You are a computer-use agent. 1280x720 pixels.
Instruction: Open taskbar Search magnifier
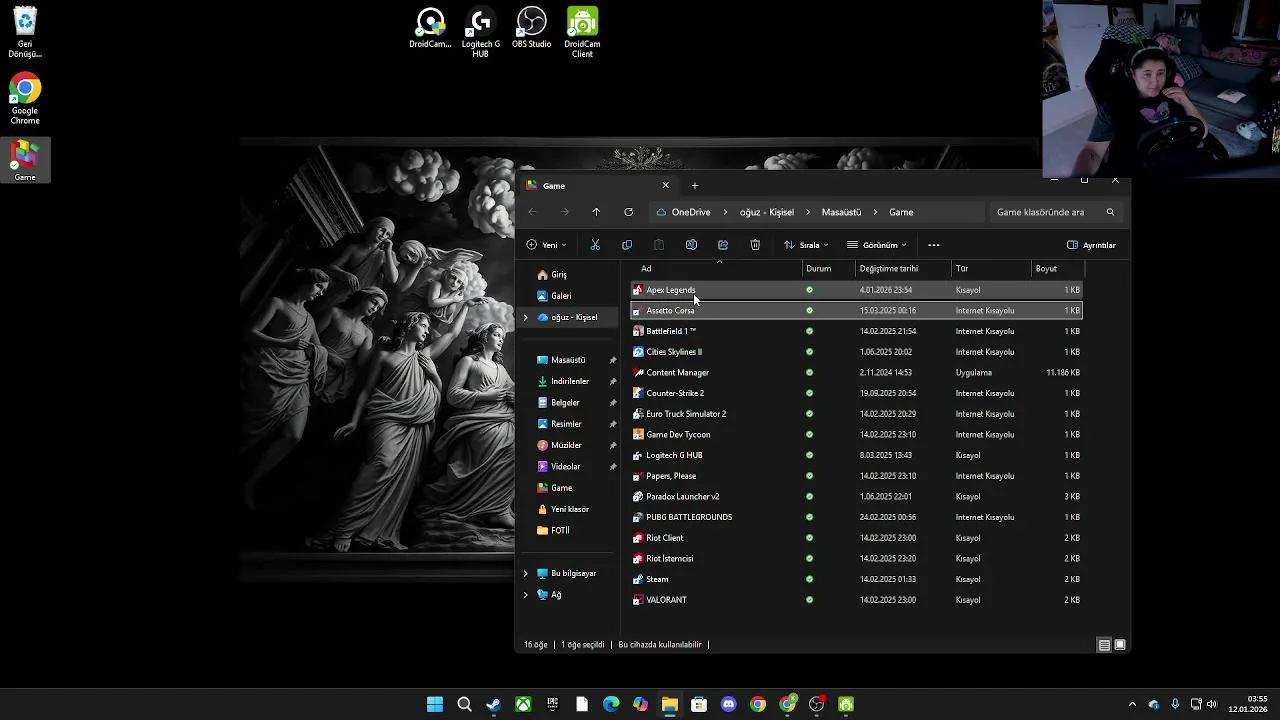point(464,704)
